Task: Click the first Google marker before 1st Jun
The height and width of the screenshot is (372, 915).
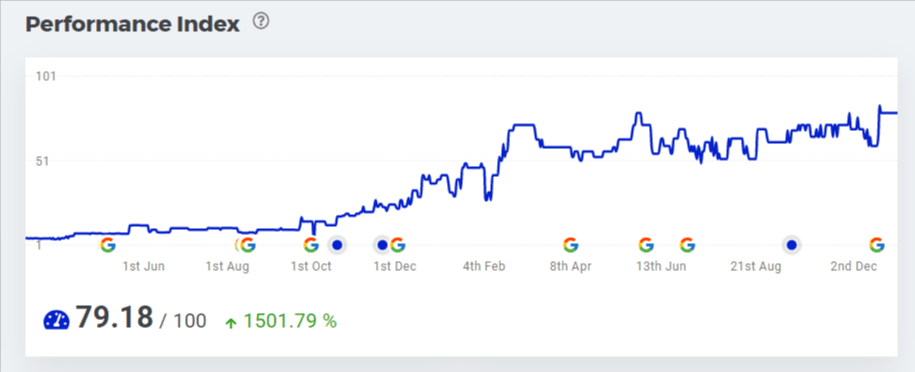Action: click(107, 245)
